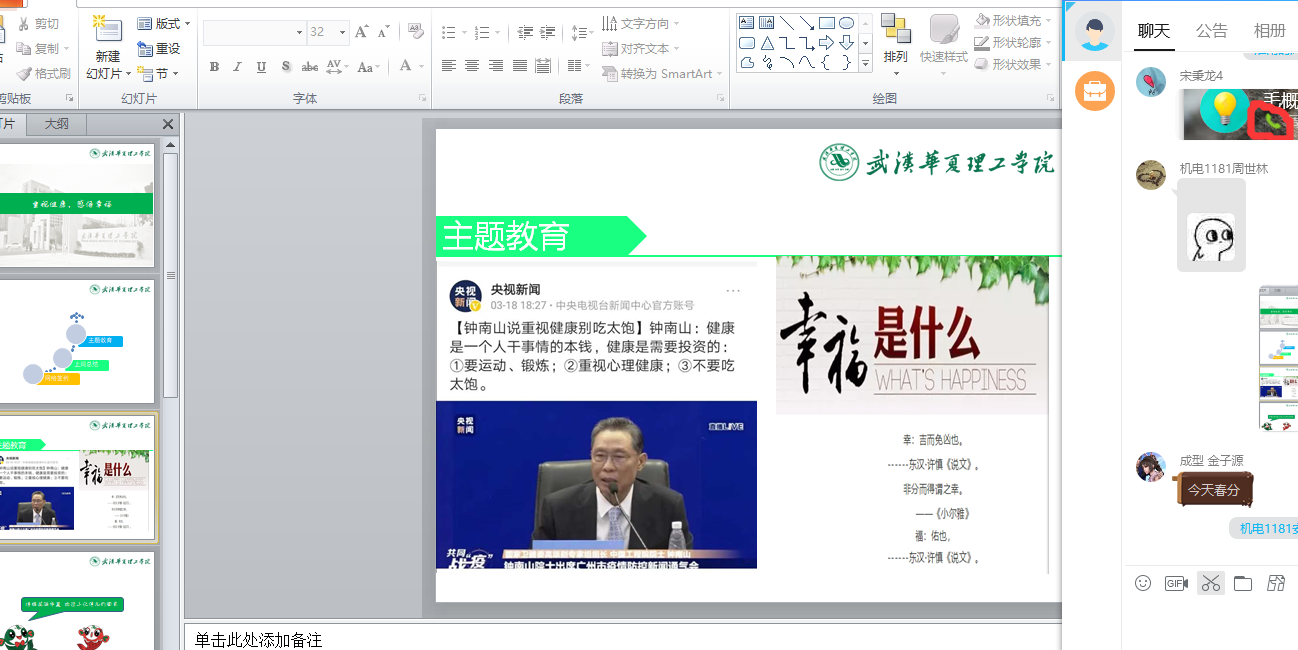The height and width of the screenshot is (650, 1298).
Task: Click the GIF video icon in chat
Action: click(1176, 583)
